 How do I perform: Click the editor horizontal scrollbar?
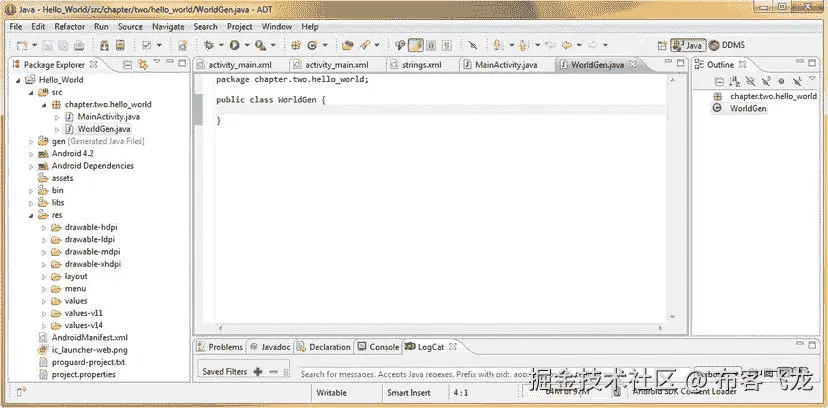coord(441,328)
